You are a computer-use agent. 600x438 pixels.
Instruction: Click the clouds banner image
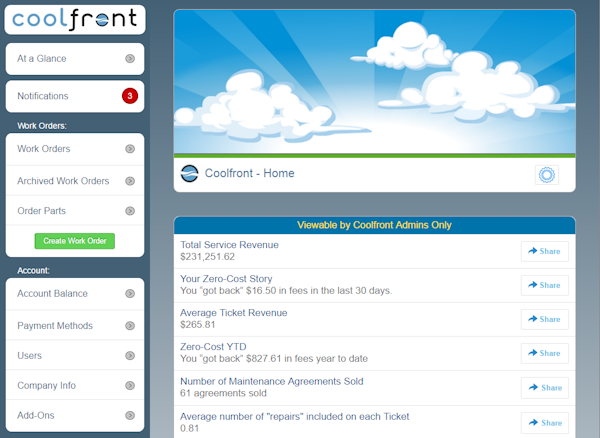[x=375, y=82]
